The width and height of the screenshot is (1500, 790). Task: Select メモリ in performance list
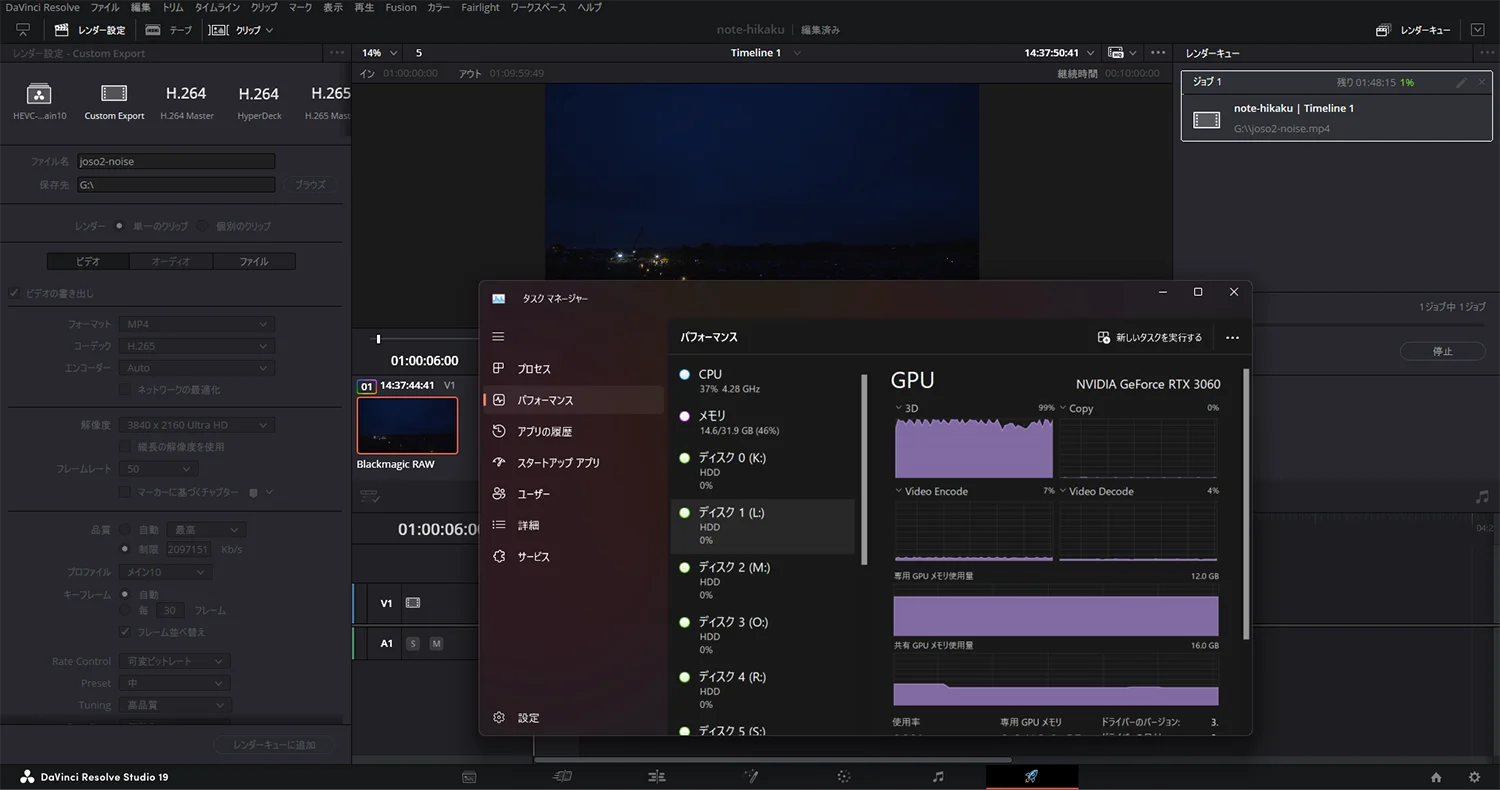pyautogui.click(x=764, y=422)
